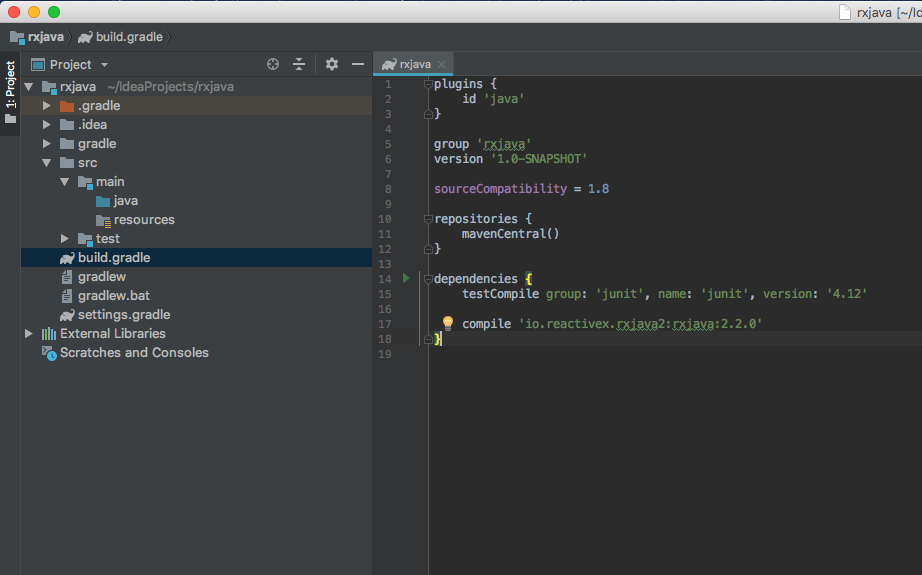Click the yellow minimize window button
The height and width of the screenshot is (575, 922).
click(x=34, y=12)
